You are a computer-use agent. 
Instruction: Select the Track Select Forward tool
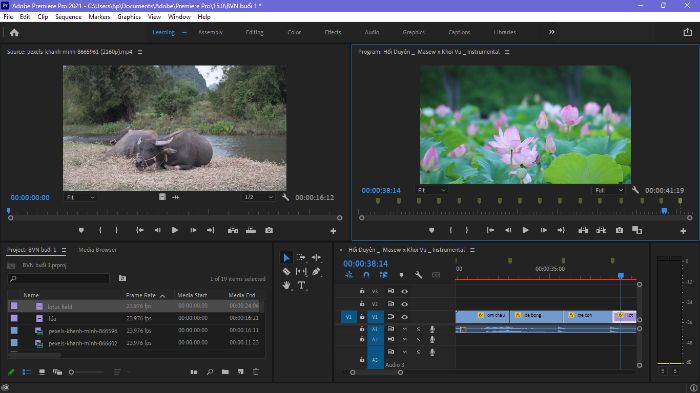point(301,258)
